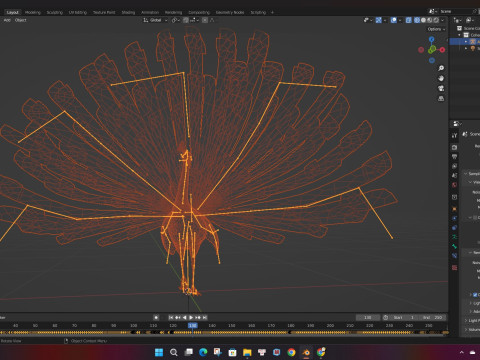Viewport: 480px width, 360px height.
Task: Open the Add menu in viewport header
Action: (x=7, y=20)
